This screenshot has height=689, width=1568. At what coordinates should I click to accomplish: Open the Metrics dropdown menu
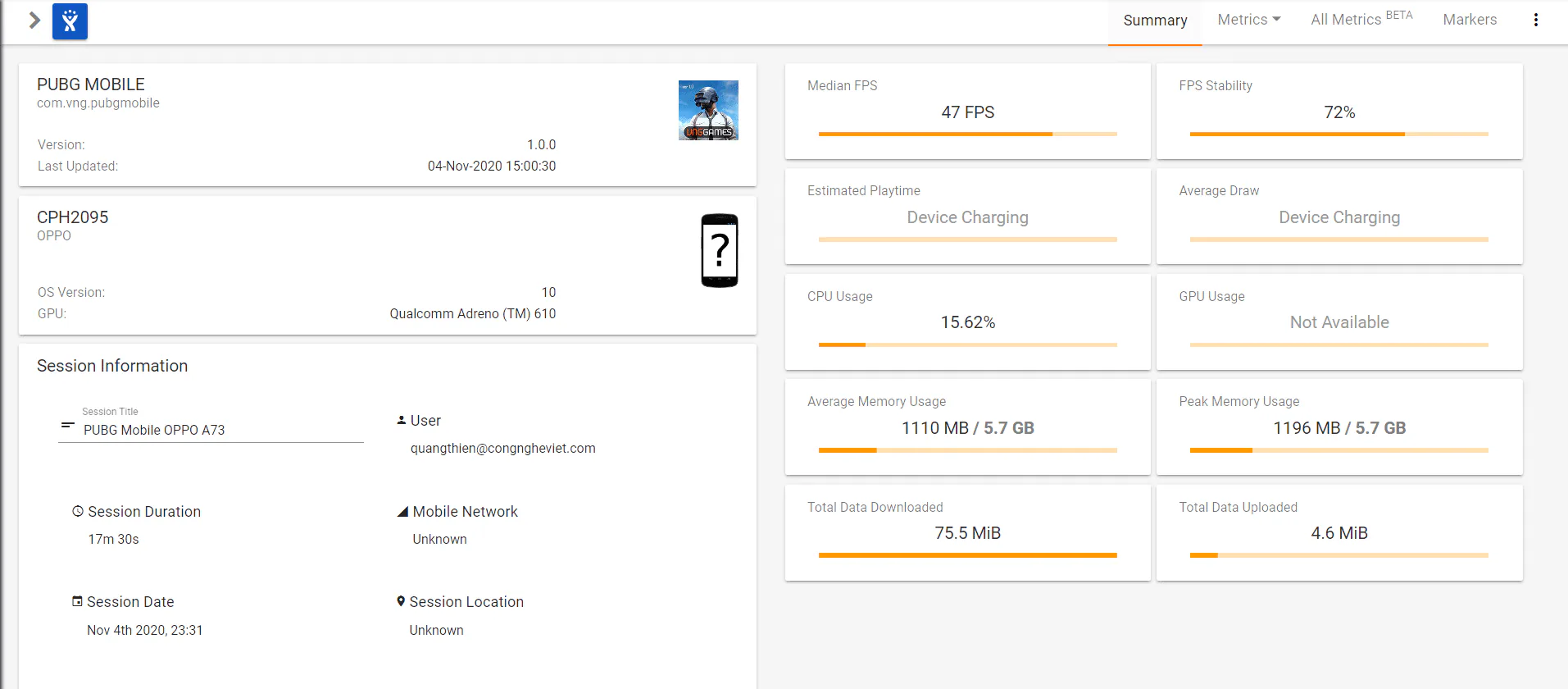click(x=1248, y=20)
